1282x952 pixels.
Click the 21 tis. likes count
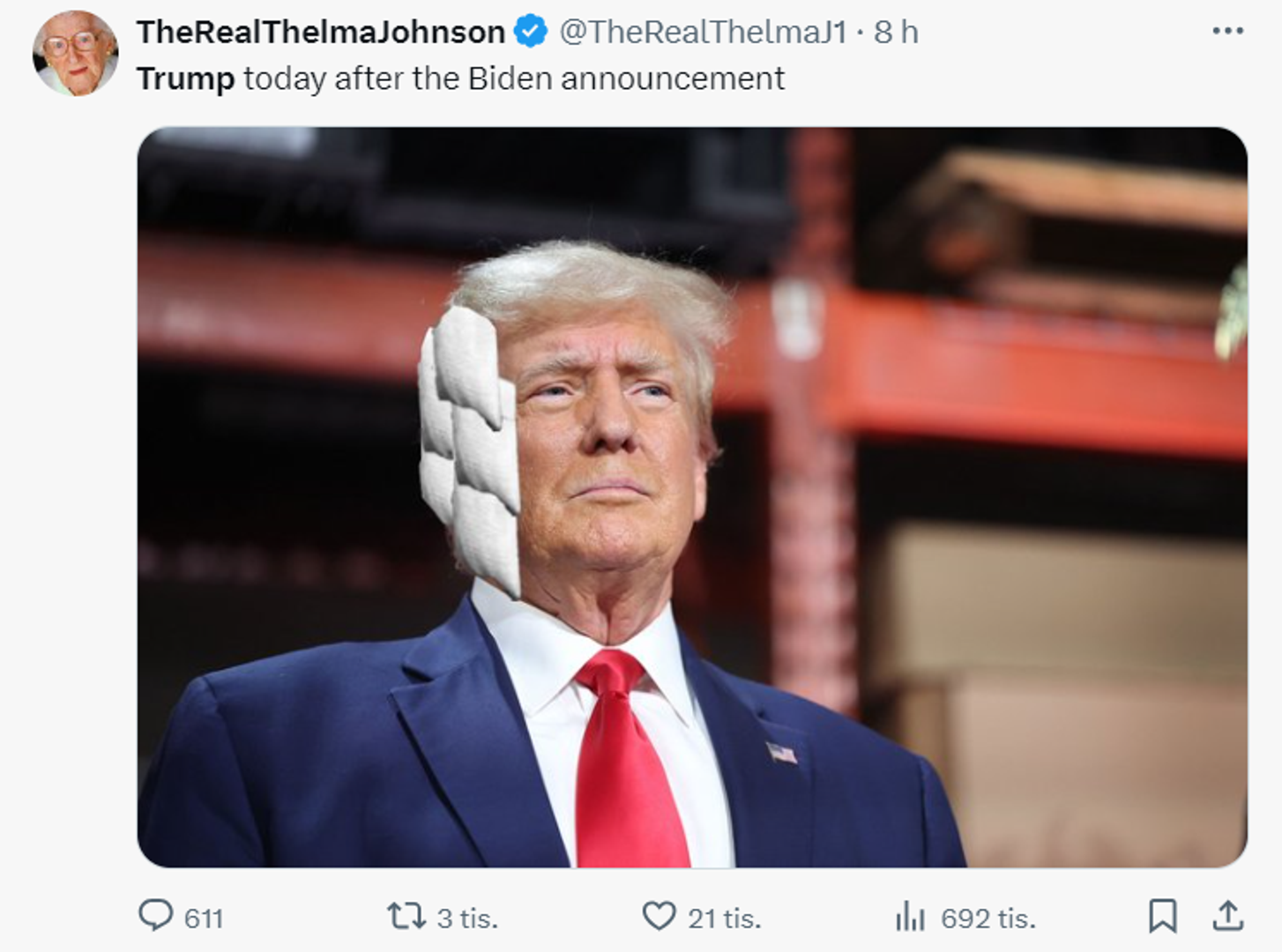click(x=724, y=919)
